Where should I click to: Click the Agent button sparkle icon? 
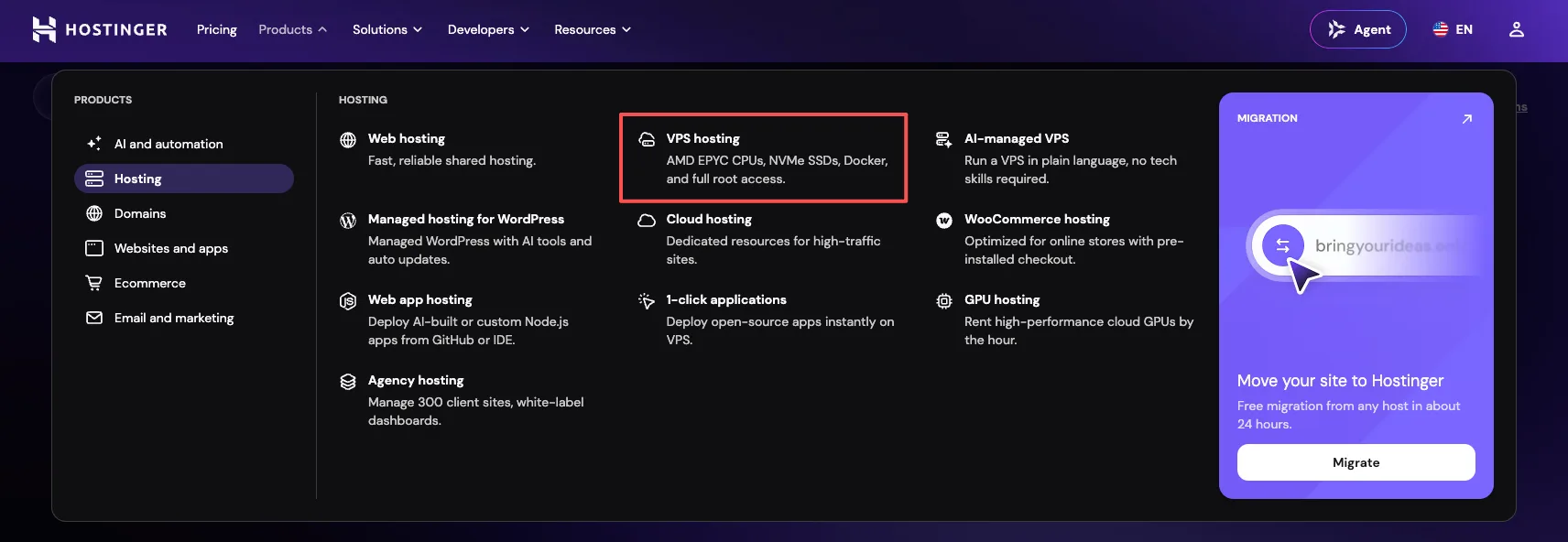point(1337,29)
